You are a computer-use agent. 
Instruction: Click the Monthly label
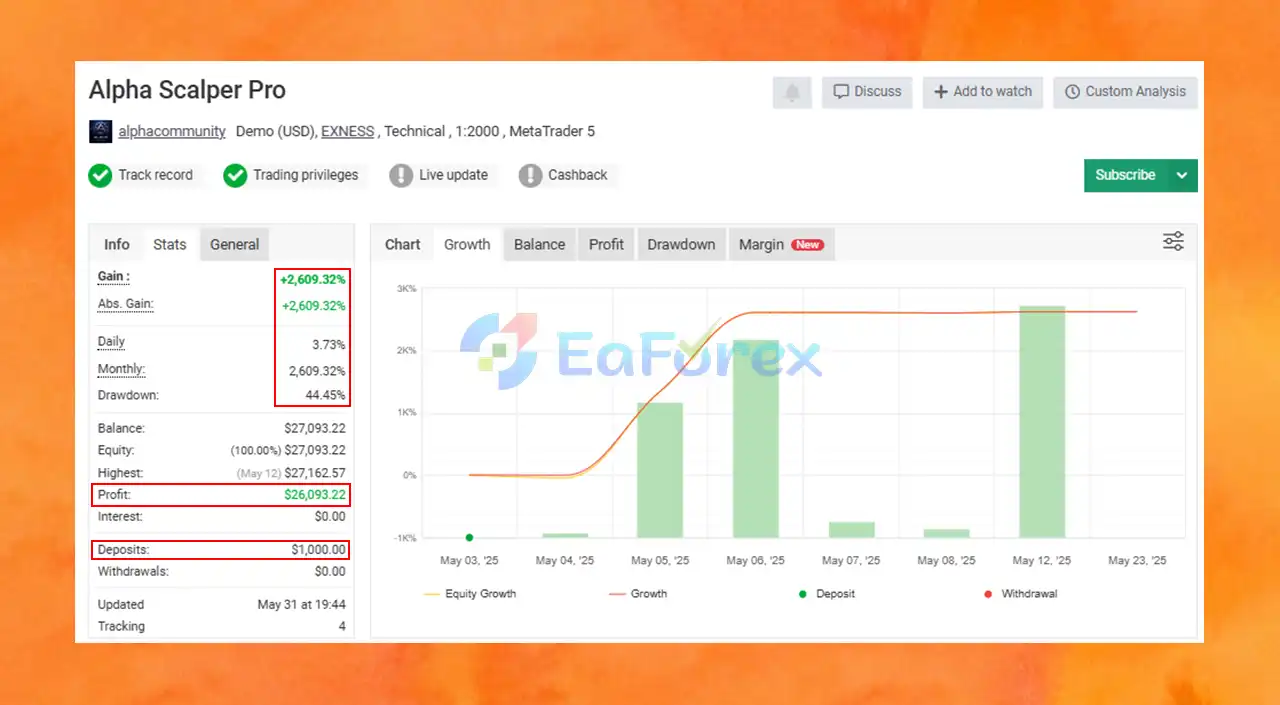click(121, 370)
